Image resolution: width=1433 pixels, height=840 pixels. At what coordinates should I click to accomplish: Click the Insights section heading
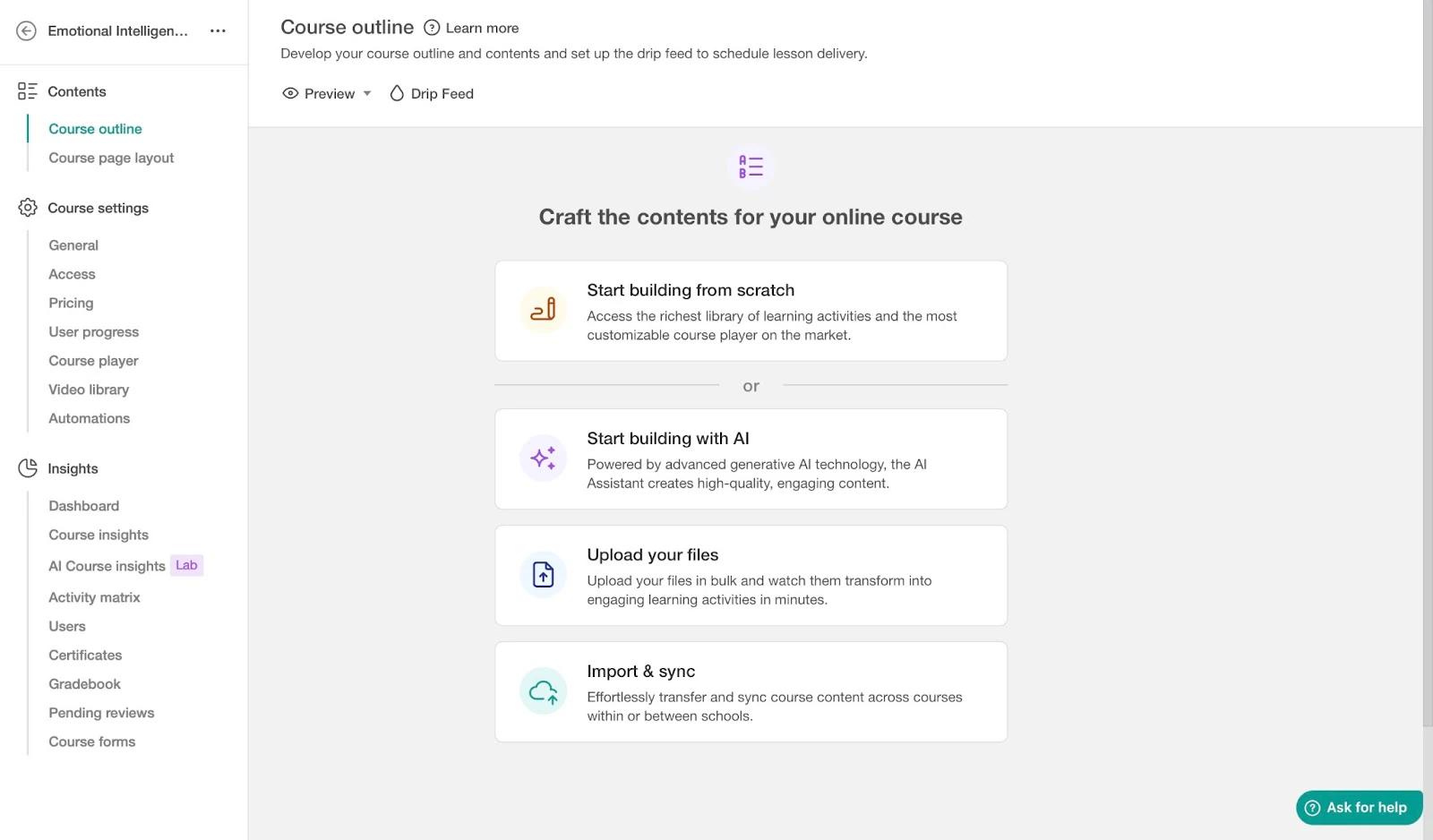73,468
